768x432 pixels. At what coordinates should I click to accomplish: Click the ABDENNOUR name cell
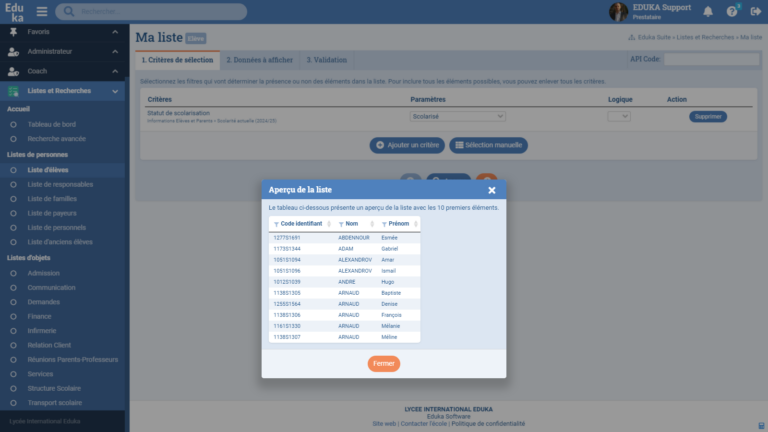[353, 238]
